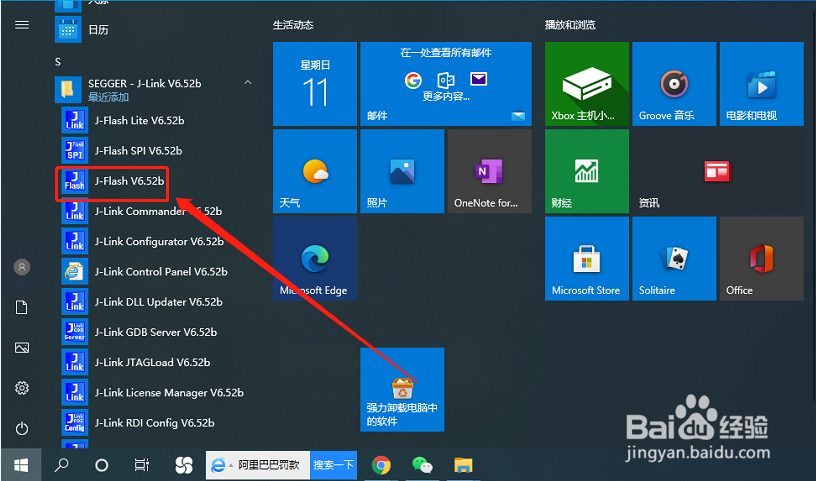Open J-Flash V6.52b application icon
Screen dimensions: 816x481
[74, 181]
